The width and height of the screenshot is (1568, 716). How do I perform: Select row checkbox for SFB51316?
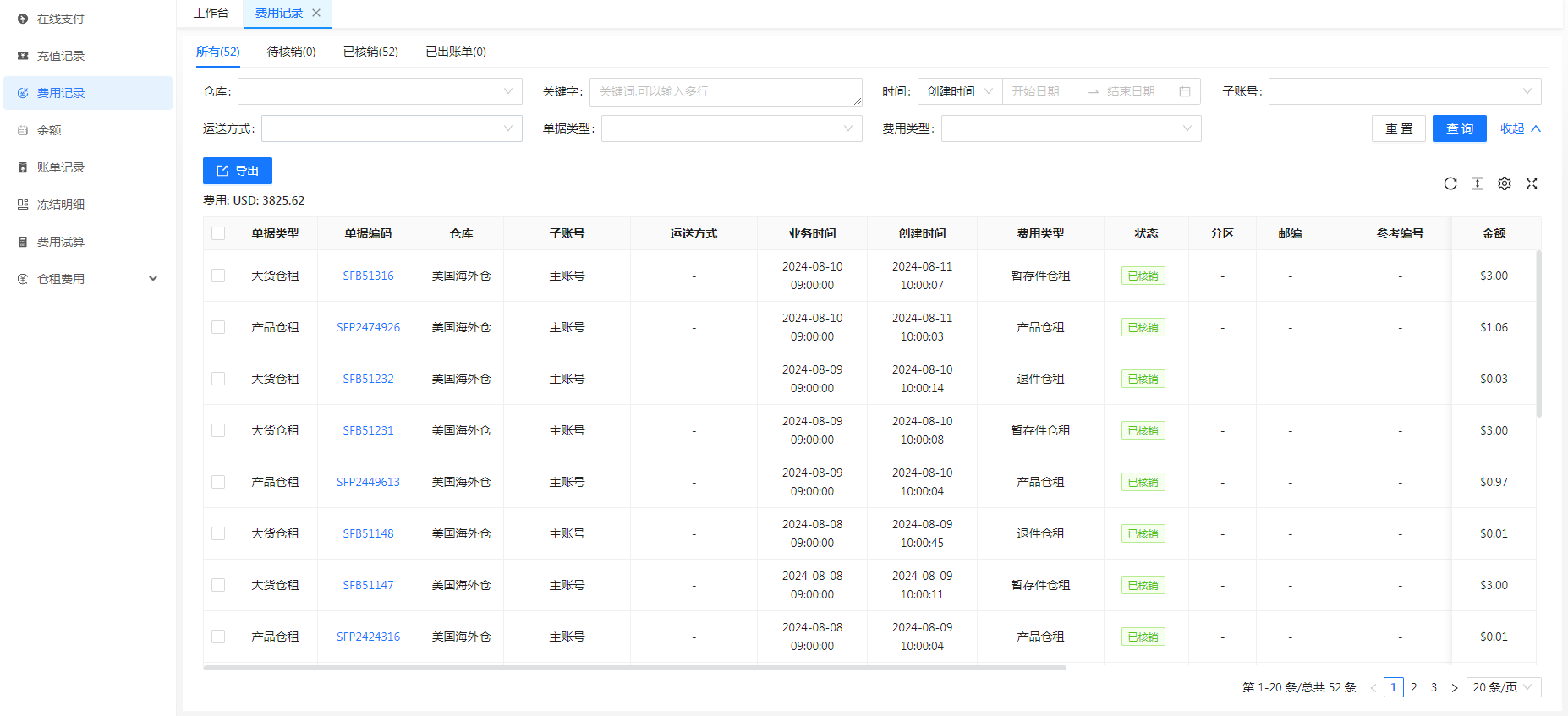click(218, 276)
